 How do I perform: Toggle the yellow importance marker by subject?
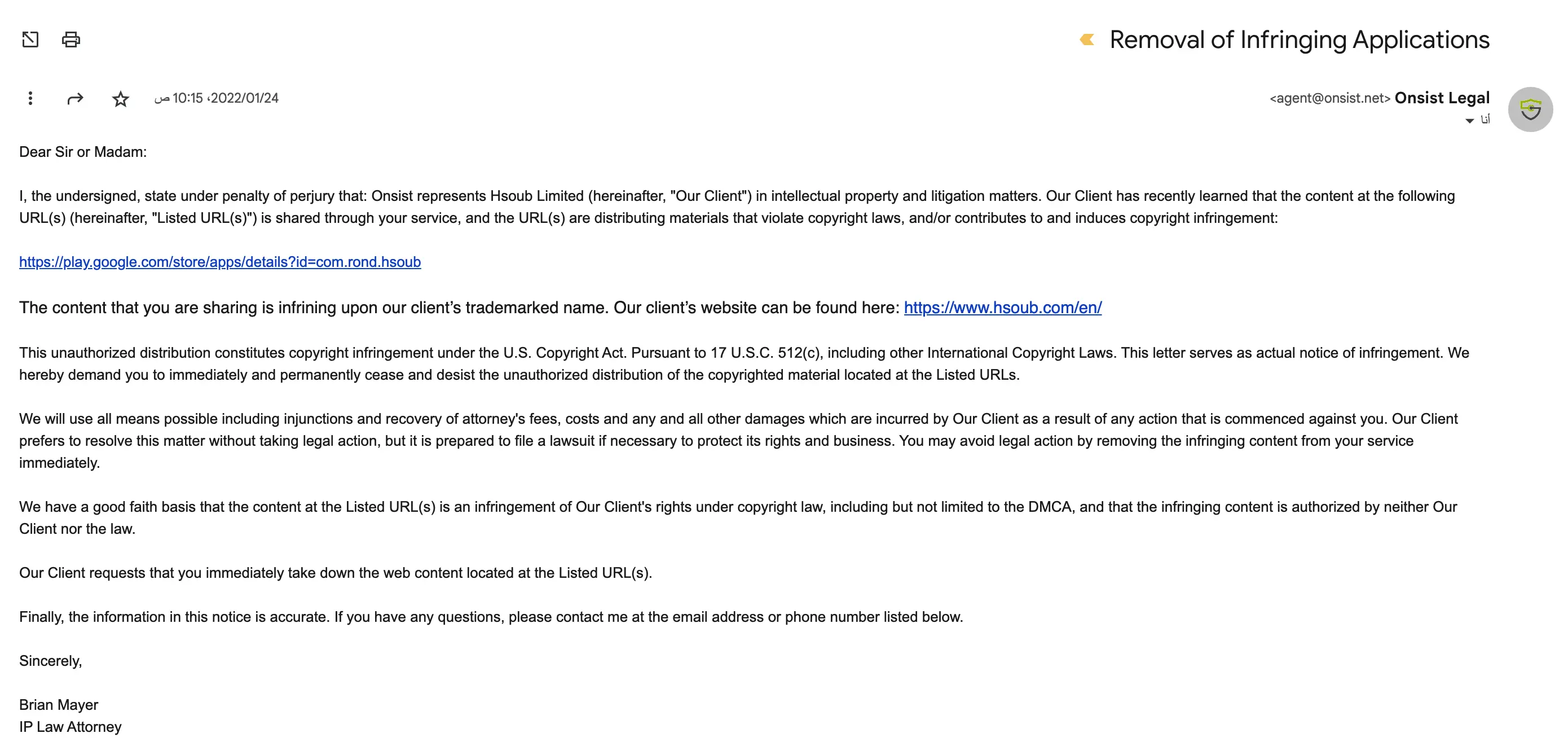click(1087, 39)
